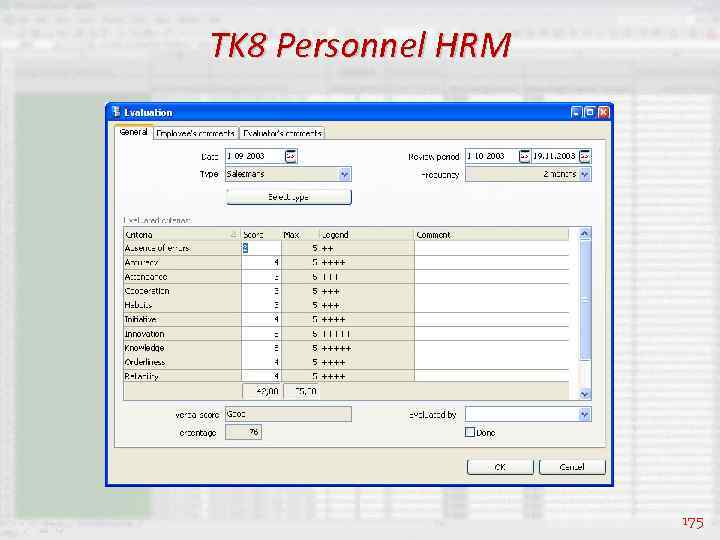Click the criteria table scrollbar thumb
The image size is (720, 540).
pos(585,300)
